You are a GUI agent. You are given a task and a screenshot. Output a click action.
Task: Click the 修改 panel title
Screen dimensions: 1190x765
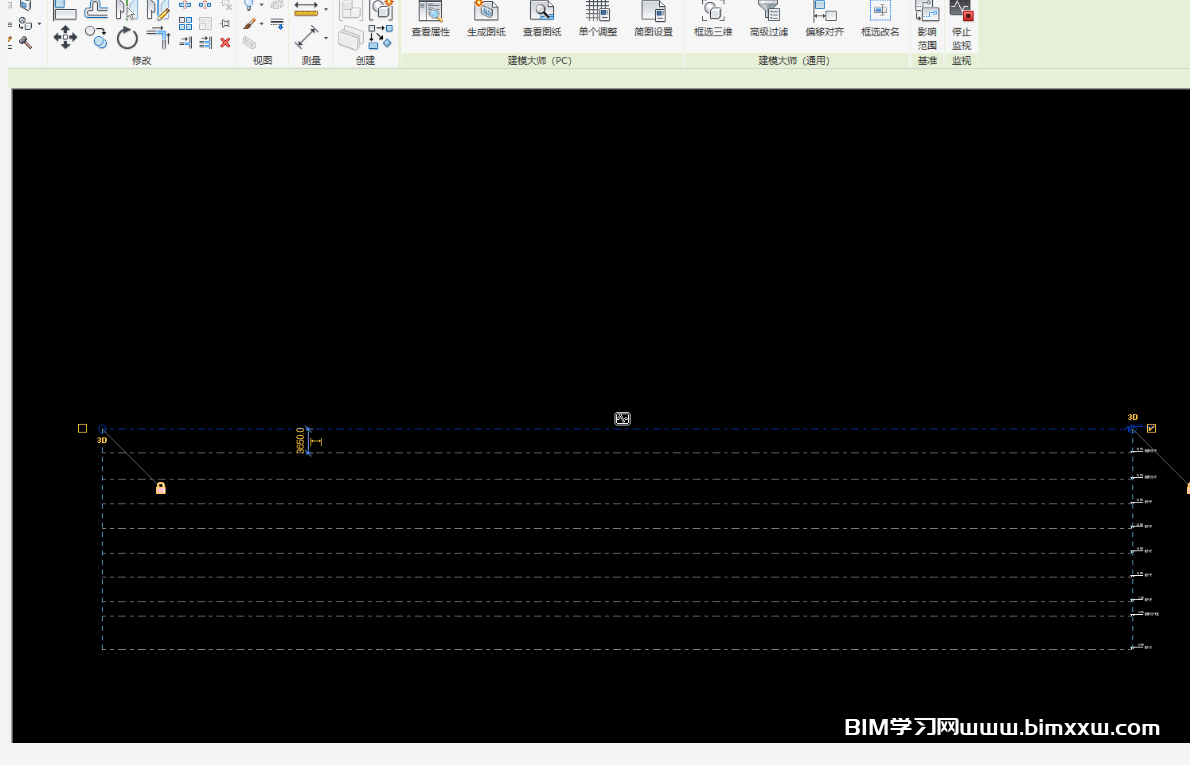click(141, 61)
